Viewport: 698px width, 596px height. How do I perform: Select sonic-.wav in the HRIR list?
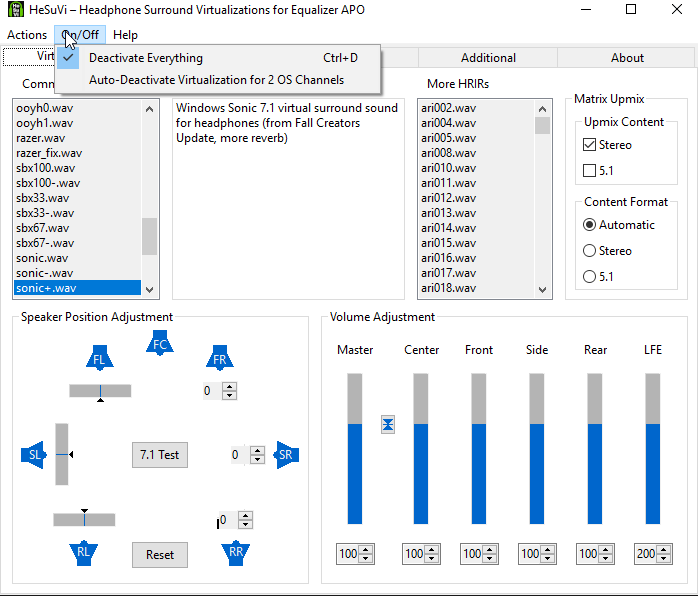point(77,273)
